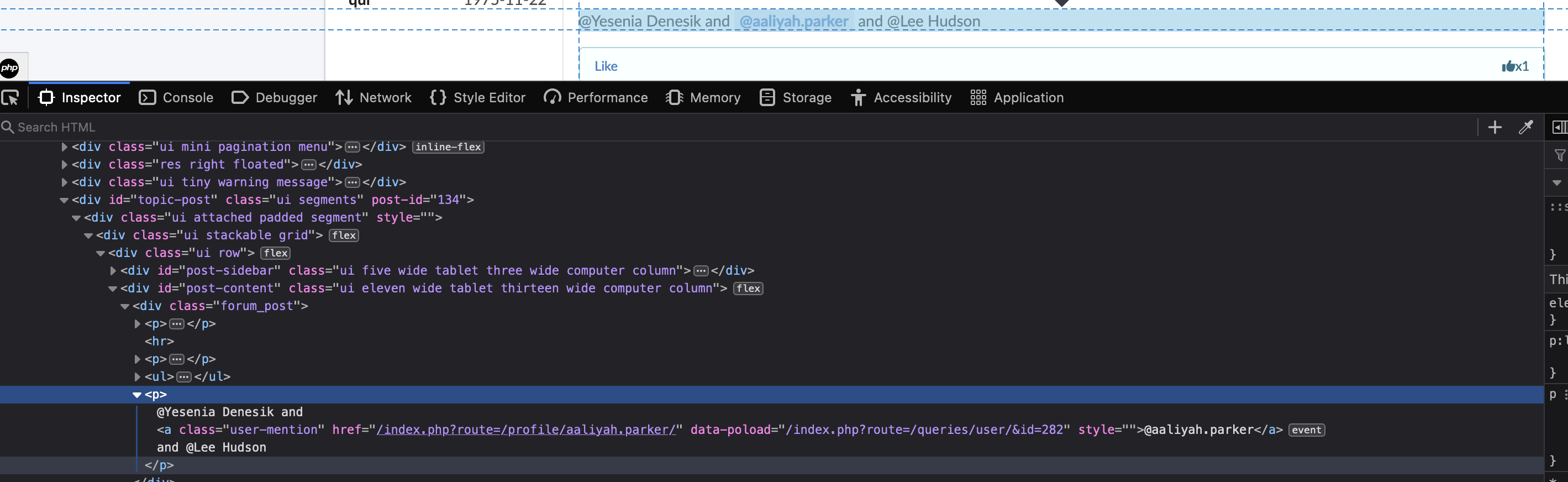Click the @aaliyah.parker mention on the page

794,22
